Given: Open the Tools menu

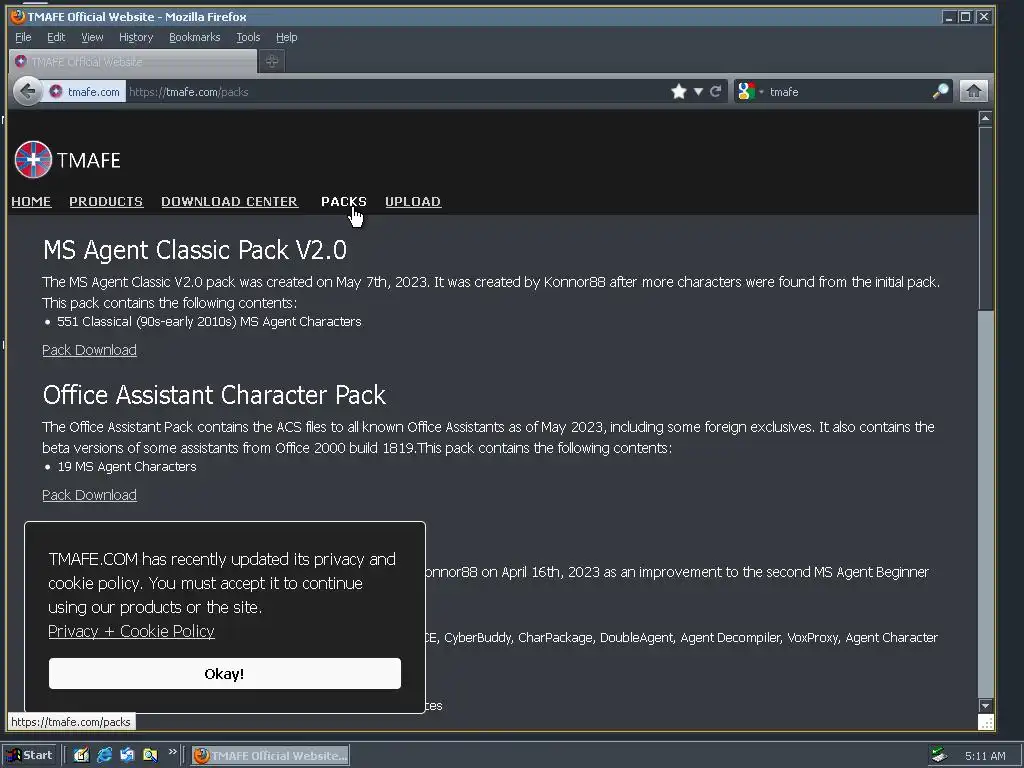Looking at the screenshot, I should pyautogui.click(x=248, y=37).
